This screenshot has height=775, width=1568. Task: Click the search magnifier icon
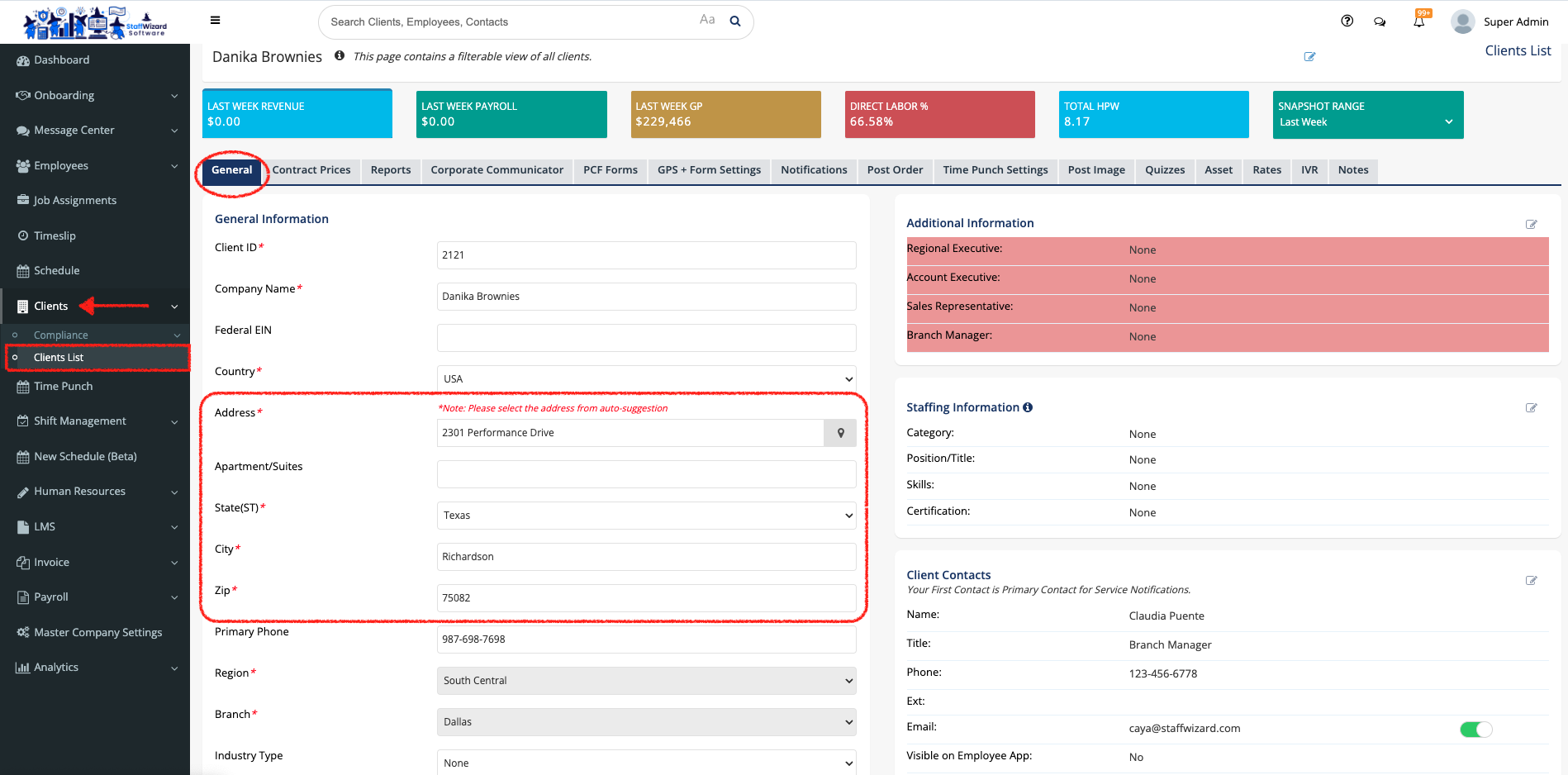734,21
